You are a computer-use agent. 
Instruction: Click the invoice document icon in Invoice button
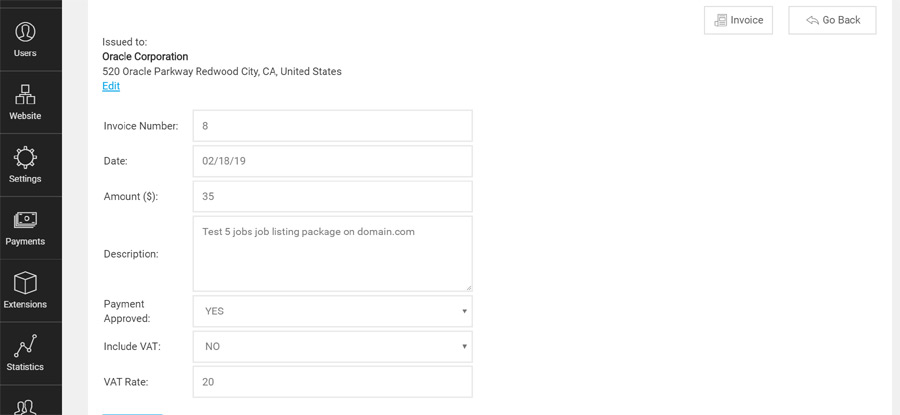pyautogui.click(x=720, y=20)
